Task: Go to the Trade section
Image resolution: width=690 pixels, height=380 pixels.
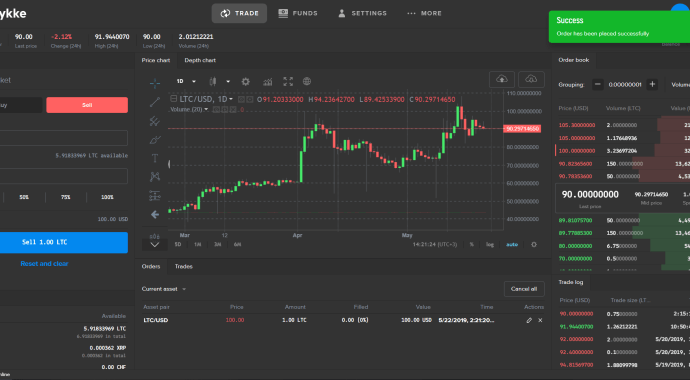Action: click(x=239, y=13)
